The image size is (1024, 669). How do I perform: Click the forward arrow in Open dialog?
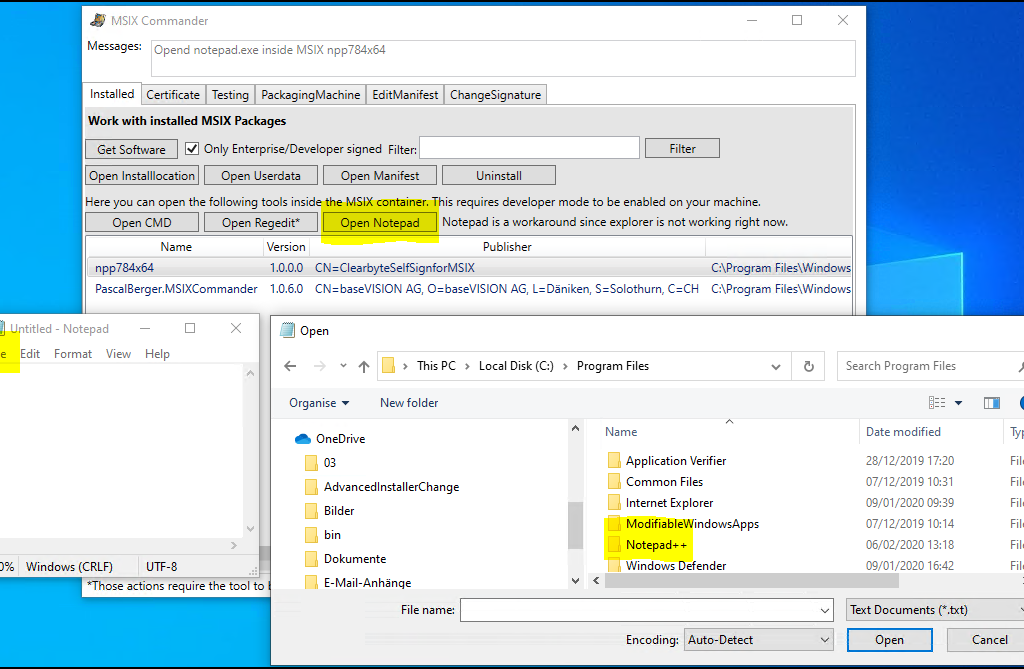click(319, 366)
